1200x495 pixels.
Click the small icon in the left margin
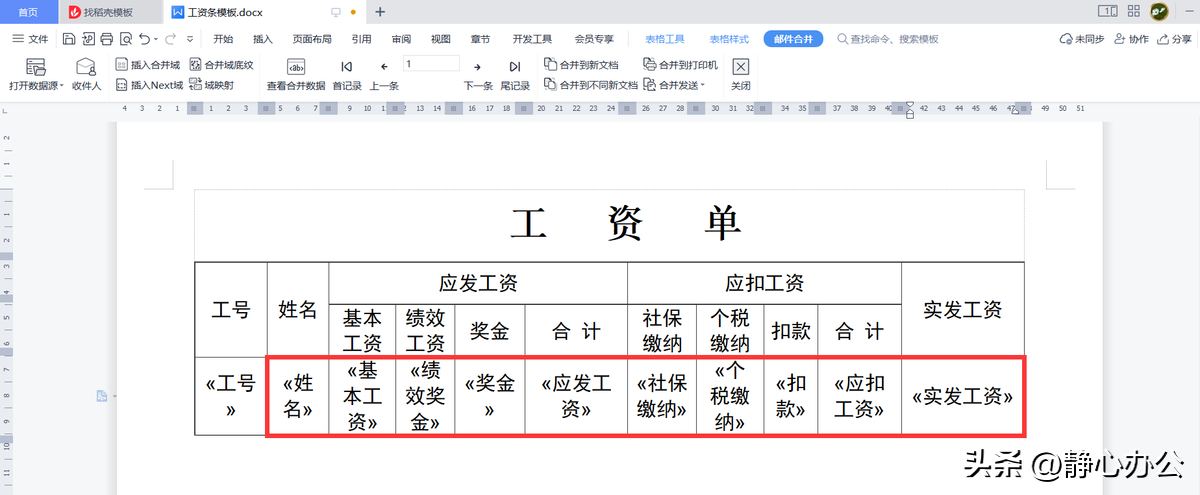[x=101, y=397]
